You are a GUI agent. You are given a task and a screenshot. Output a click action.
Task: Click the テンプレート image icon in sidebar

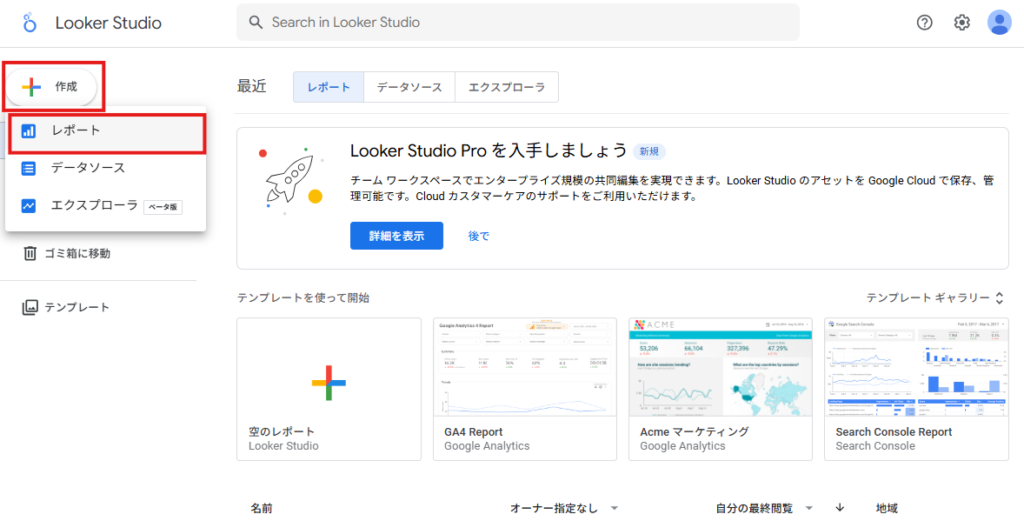point(30,307)
